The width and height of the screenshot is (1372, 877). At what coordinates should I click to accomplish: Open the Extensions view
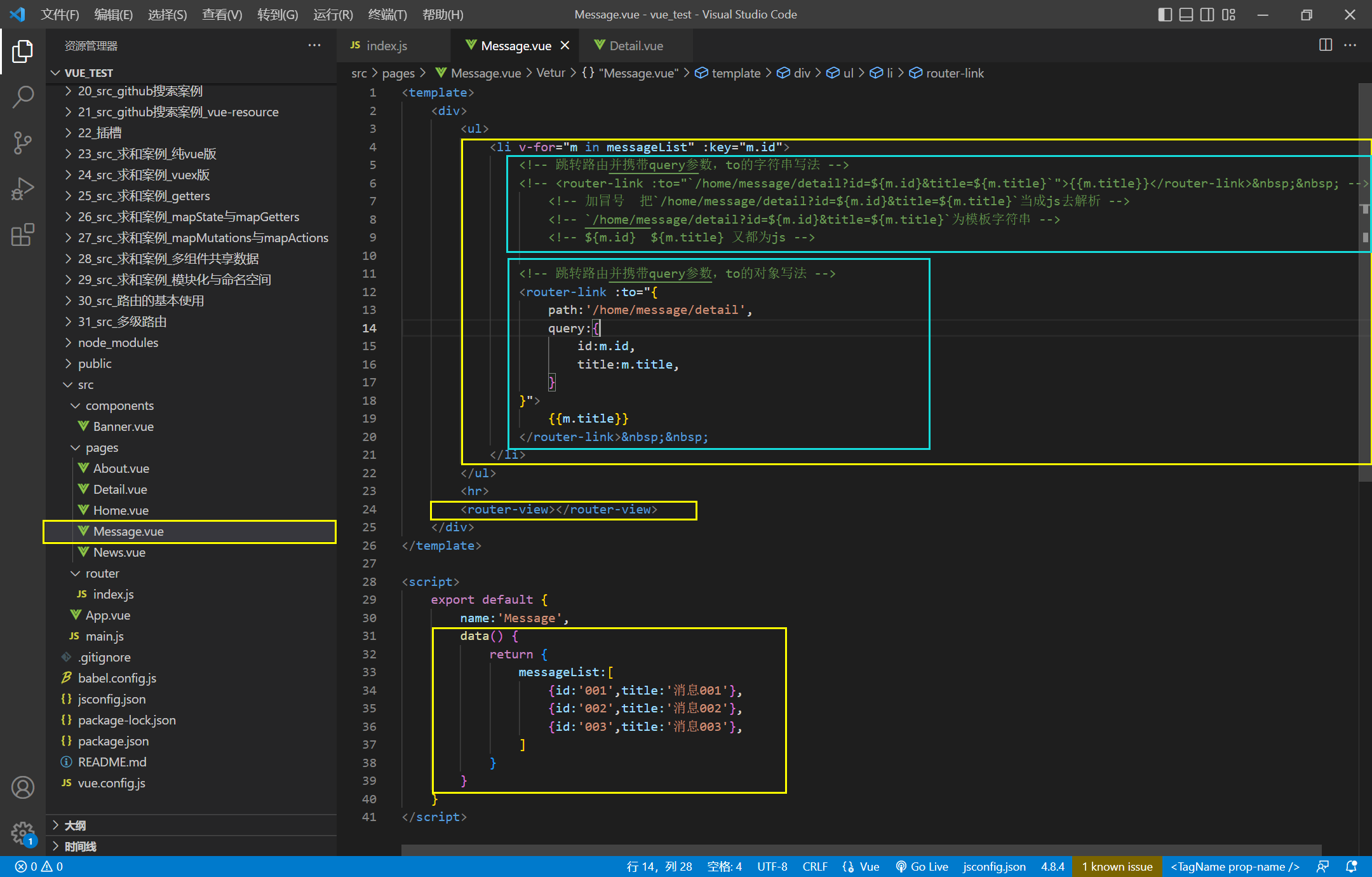(x=23, y=235)
